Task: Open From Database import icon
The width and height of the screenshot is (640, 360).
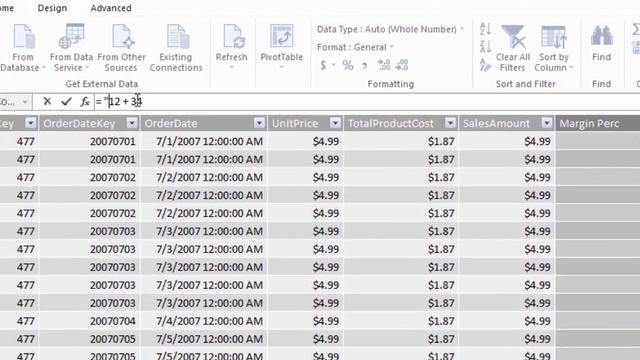Action: pyautogui.click(x=24, y=37)
